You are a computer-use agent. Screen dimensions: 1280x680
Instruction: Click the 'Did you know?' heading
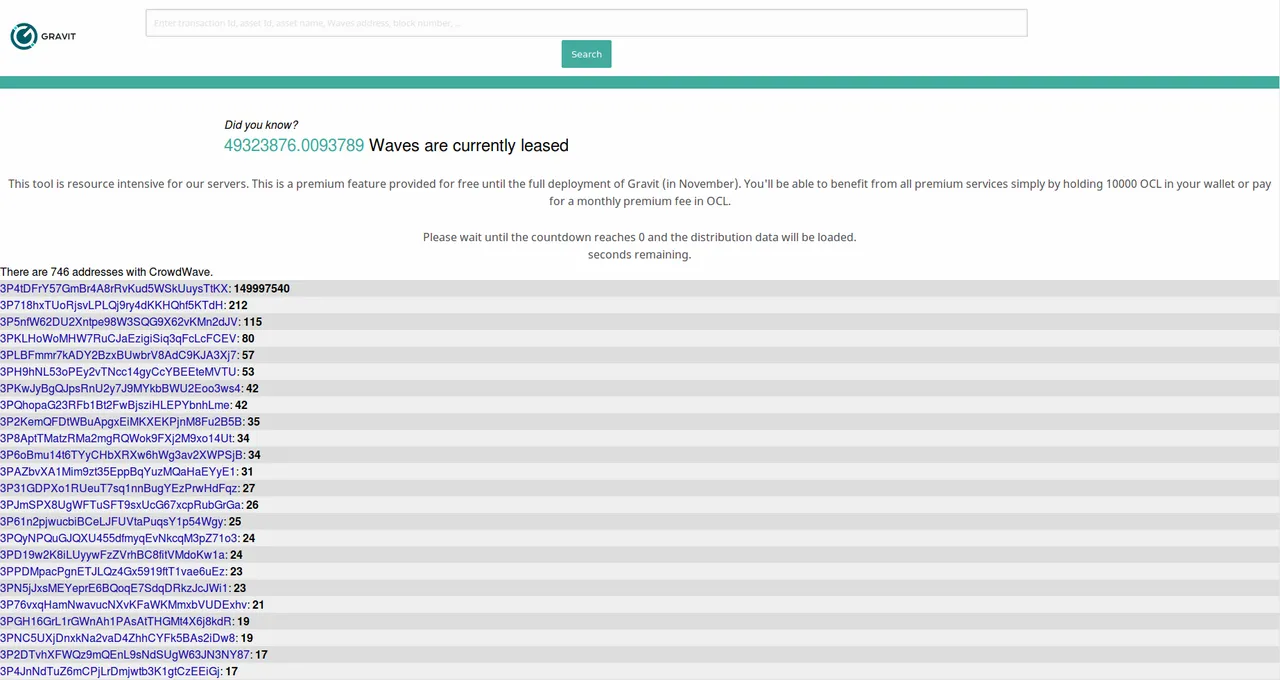[261, 125]
